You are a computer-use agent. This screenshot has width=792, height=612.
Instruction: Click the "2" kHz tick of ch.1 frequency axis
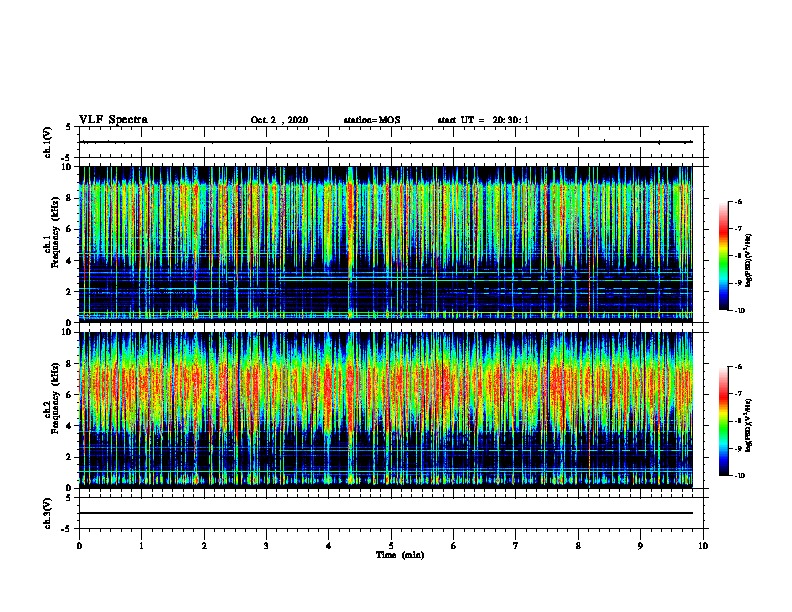point(70,291)
